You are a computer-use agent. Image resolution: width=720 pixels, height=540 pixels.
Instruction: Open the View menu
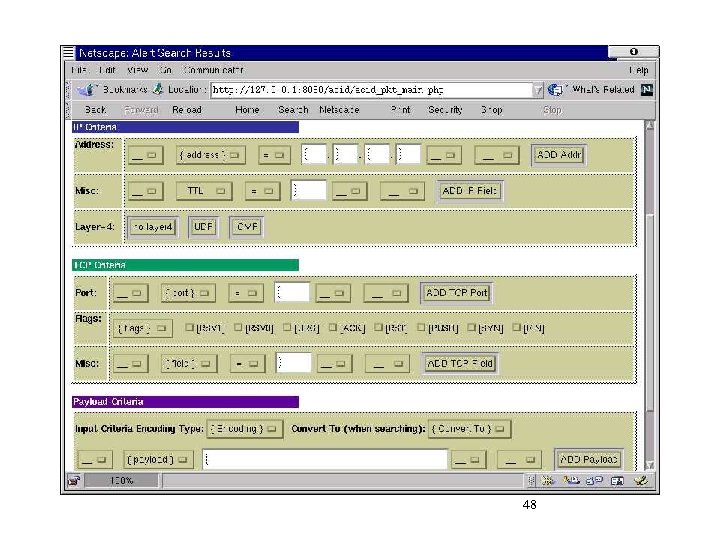click(x=137, y=70)
